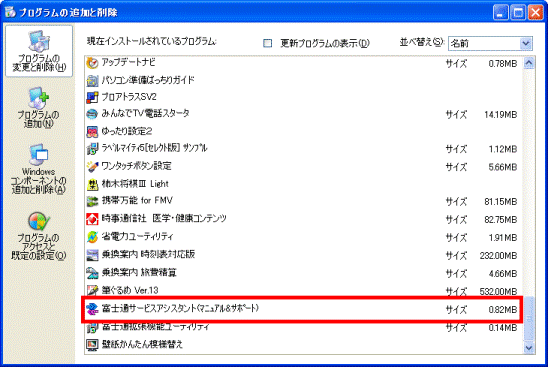This screenshot has width=548, height=367.
Task: Select 時事通信社 医学・健康コンテンツ entry
Action: tap(164, 219)
